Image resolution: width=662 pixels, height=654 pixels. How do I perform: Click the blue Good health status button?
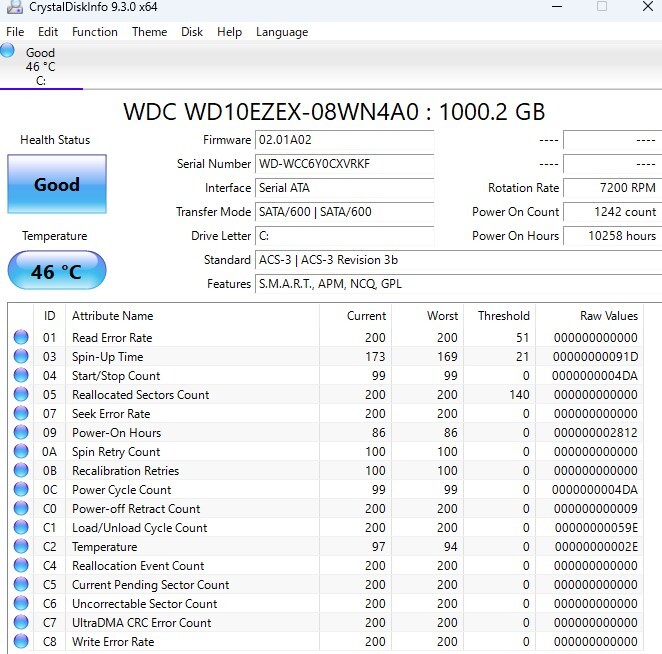[x=57, y=184]
